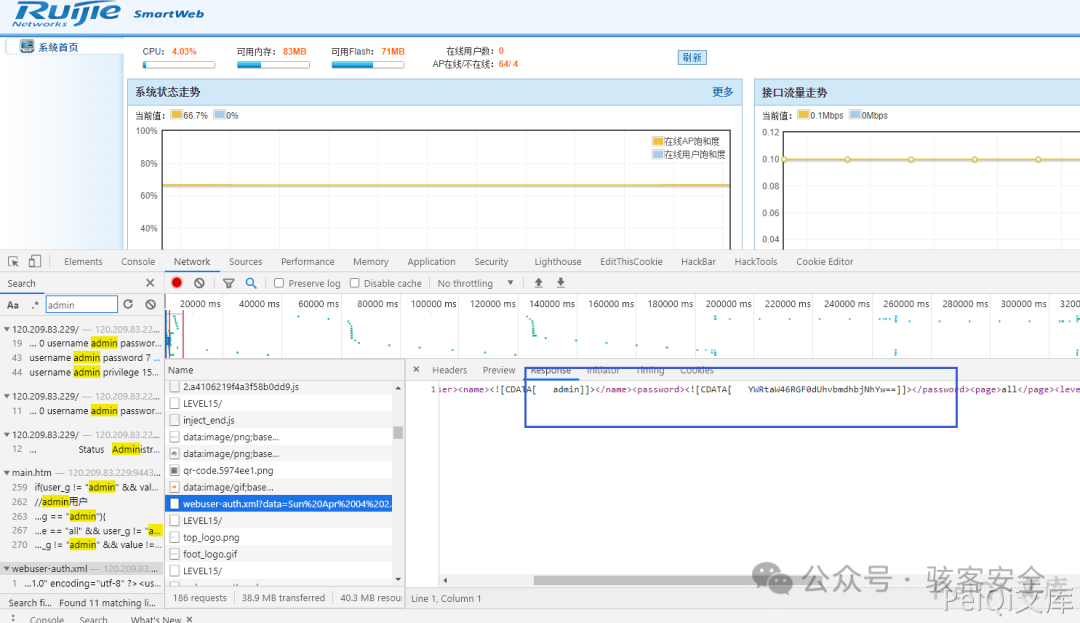Open the No throttling dropdown
This screenshot has width=1080, height=623.
click(475, 283)
